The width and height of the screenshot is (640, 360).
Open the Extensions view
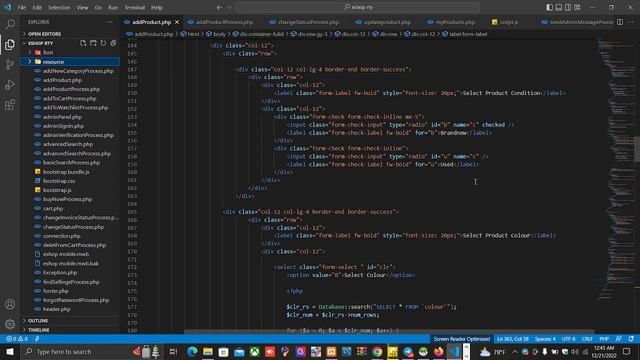pos(10,105)
